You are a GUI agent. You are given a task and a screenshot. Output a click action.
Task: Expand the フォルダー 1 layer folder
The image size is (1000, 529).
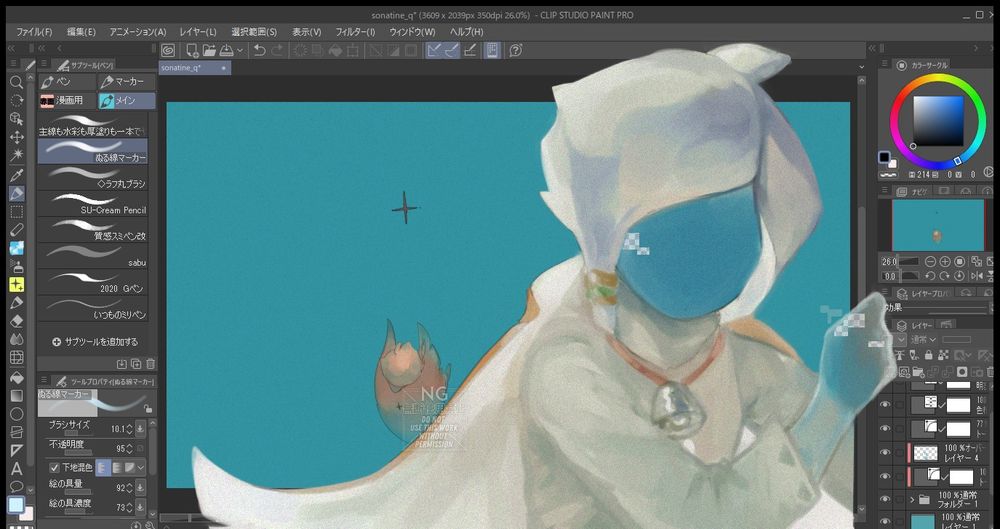(913, 499)
